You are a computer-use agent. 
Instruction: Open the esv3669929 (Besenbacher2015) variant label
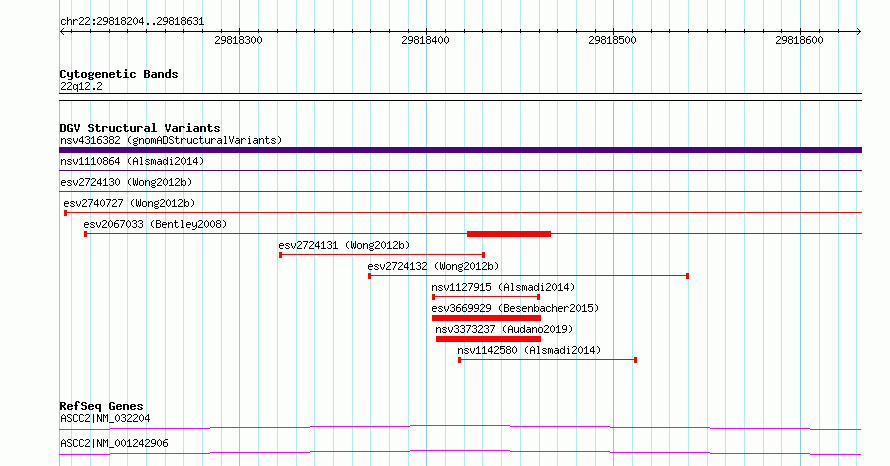click(x=515, y=308)
